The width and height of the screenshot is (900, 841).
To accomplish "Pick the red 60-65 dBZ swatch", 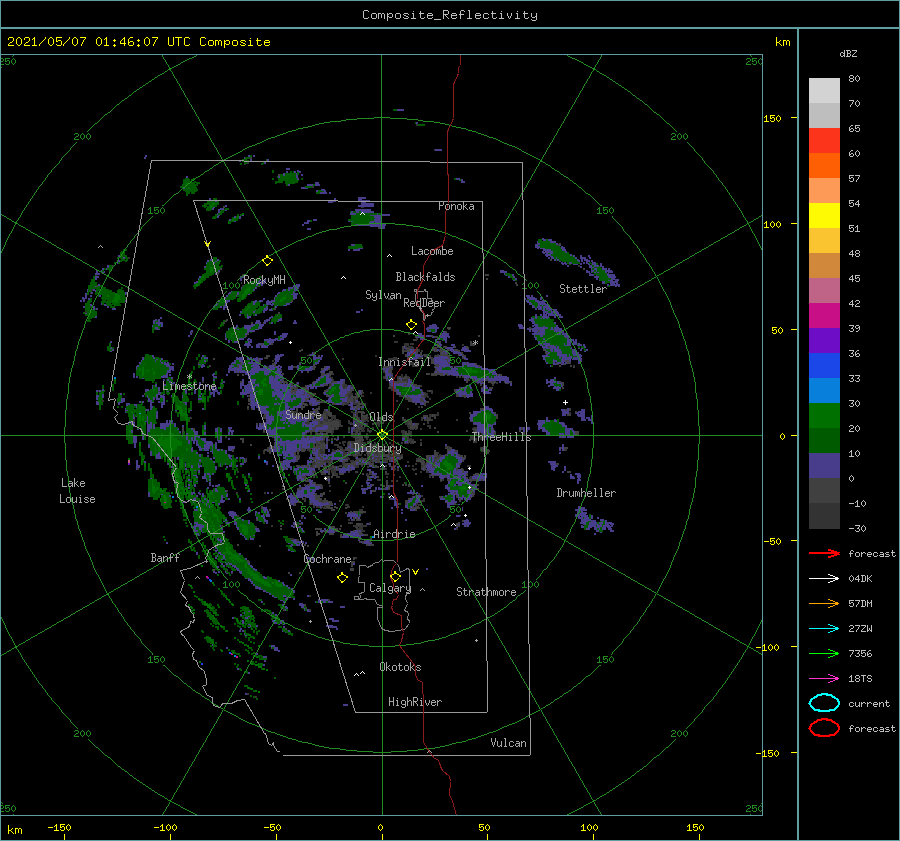I will pos(824,140).
